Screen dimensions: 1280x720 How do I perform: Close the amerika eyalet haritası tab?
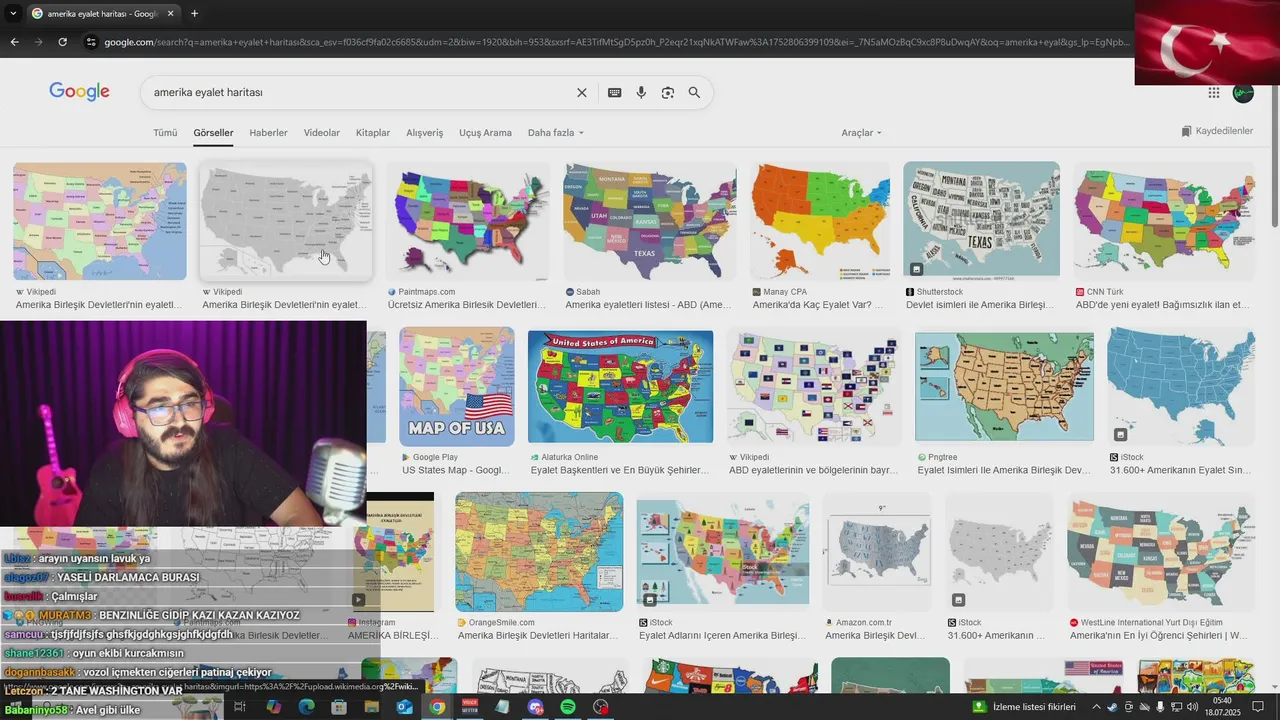[x=170, y=13]
